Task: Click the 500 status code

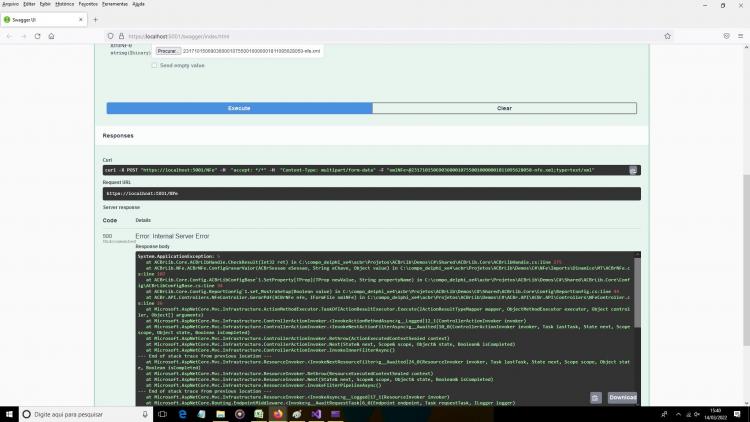Action: 107,236
